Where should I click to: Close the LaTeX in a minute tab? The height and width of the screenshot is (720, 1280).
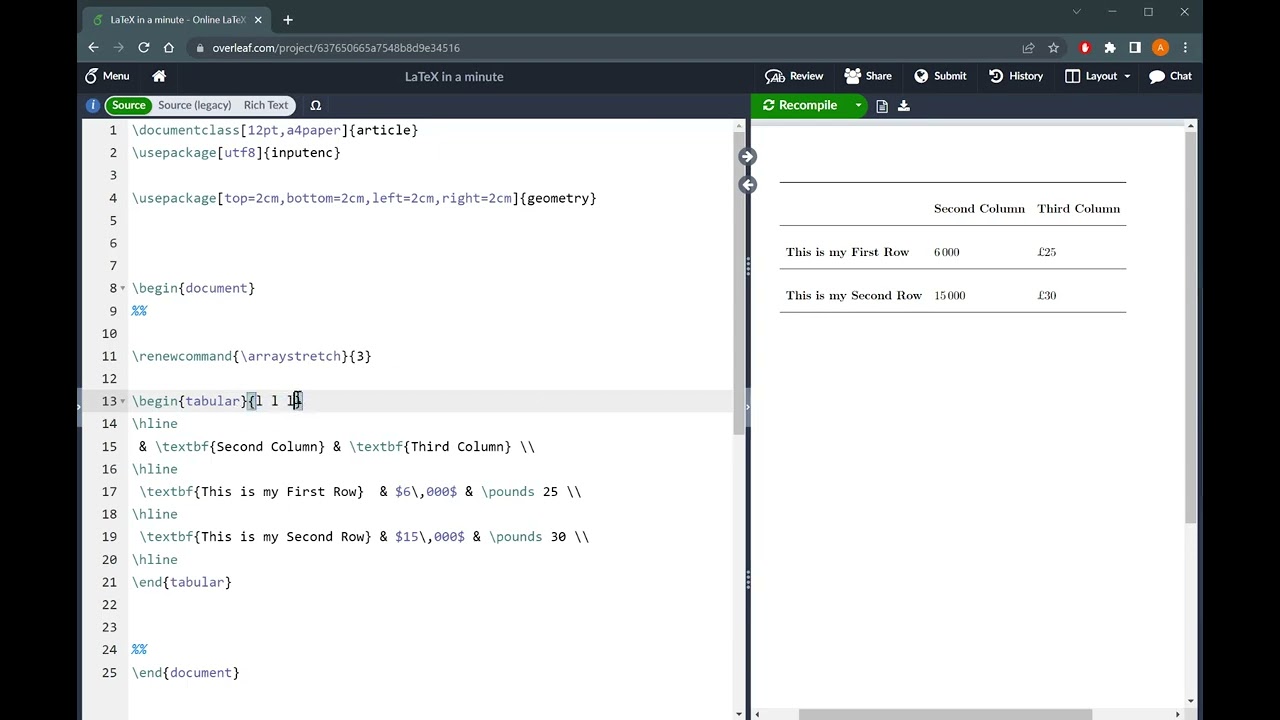pos(258,19)
